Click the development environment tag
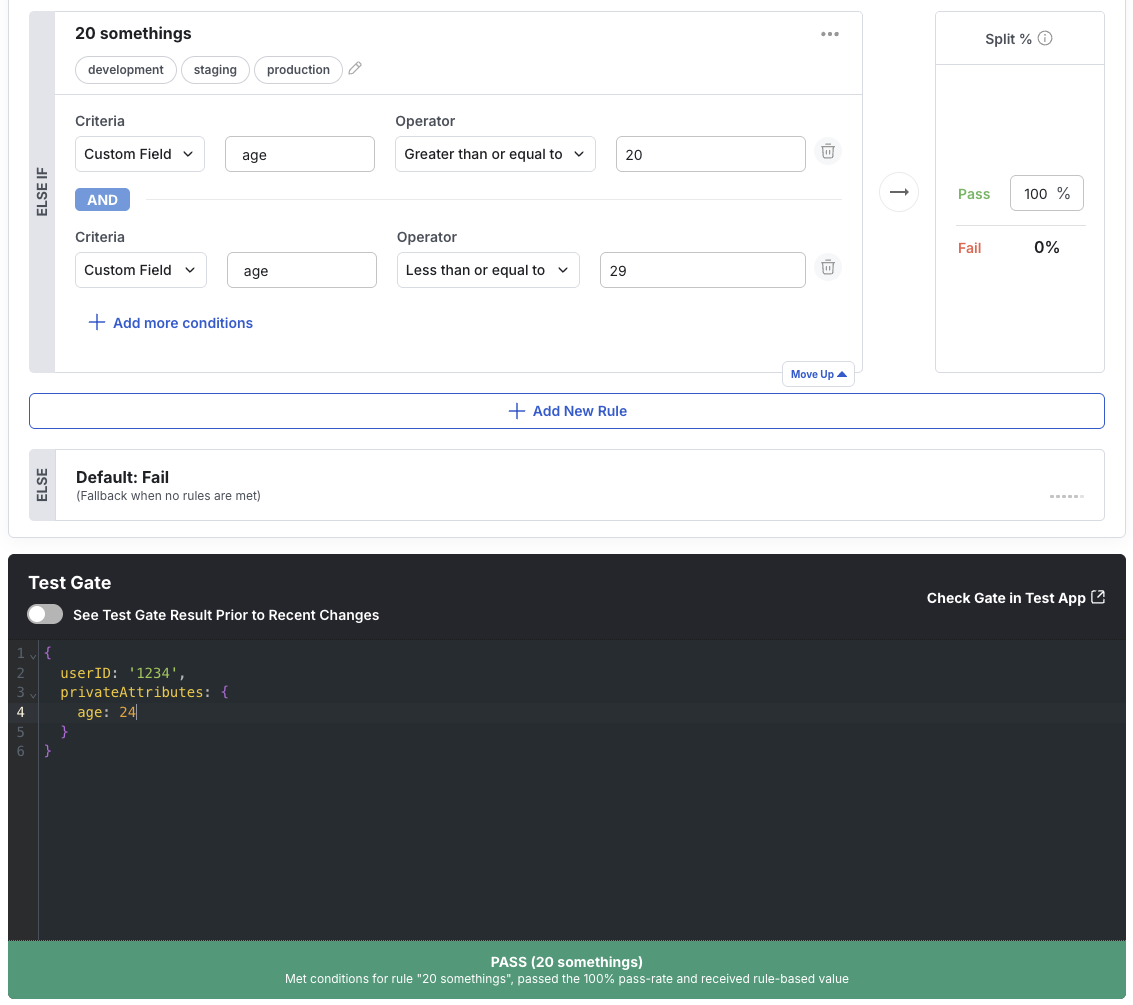1133x1005 pixels. (x=126, y=69)
